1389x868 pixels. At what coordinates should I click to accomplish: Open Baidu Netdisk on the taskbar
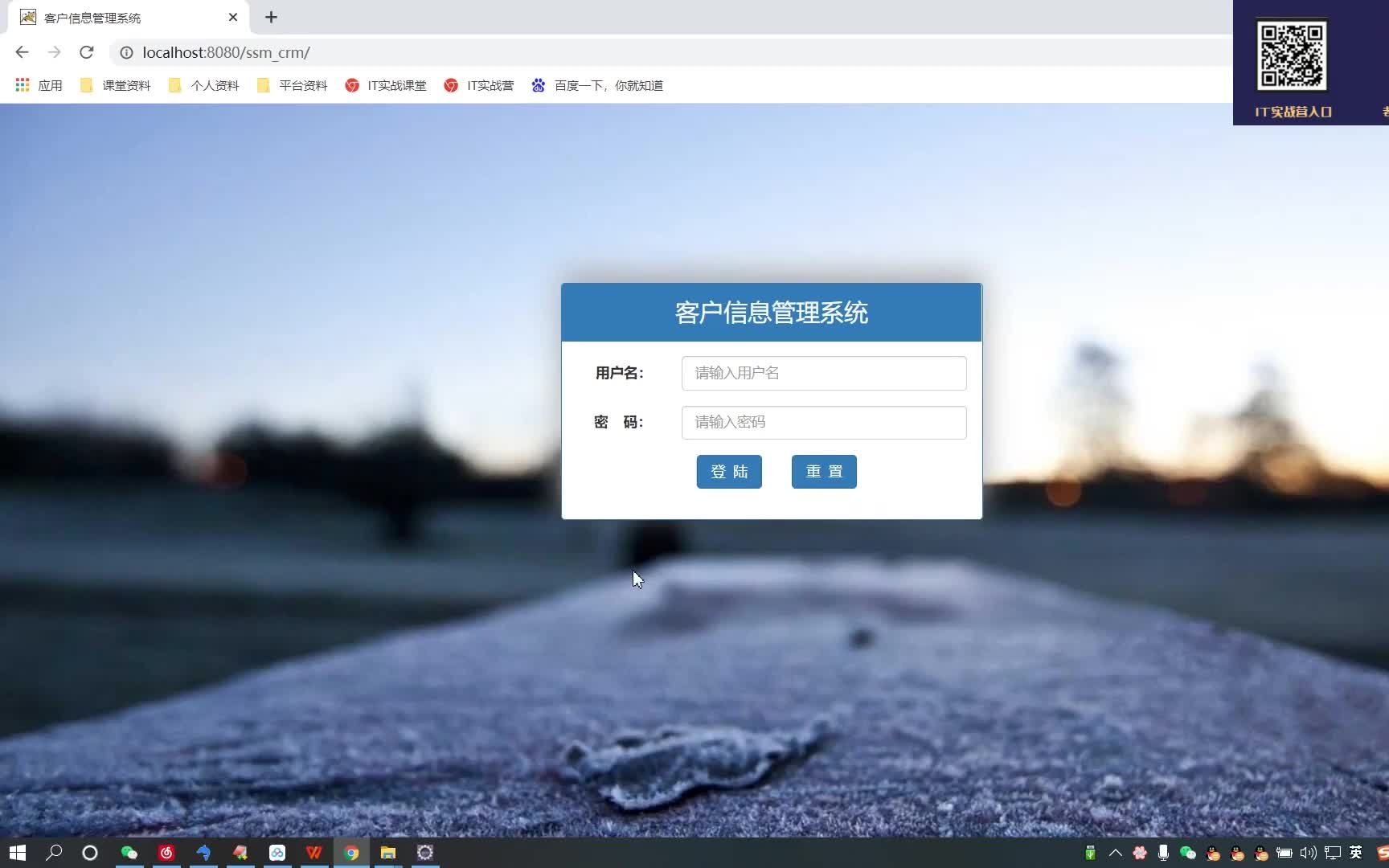tap(277, 853)
